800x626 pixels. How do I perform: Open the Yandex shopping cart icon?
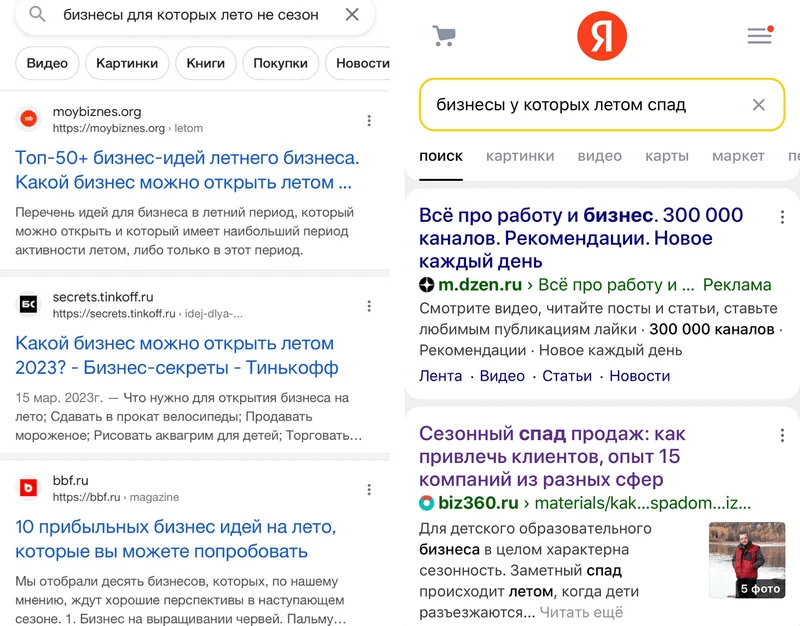444,36
